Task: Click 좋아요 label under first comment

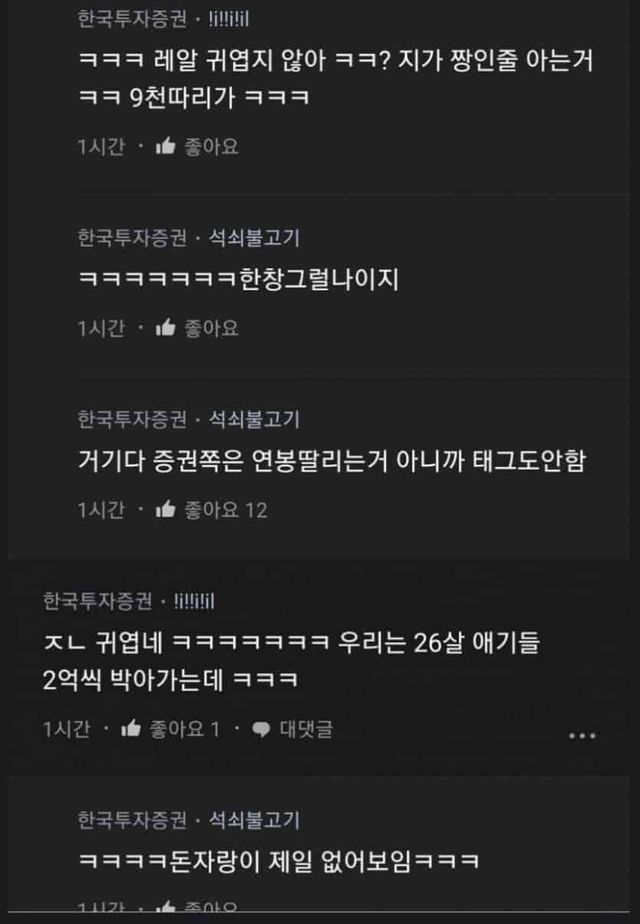Action: [x=211, y=146]
